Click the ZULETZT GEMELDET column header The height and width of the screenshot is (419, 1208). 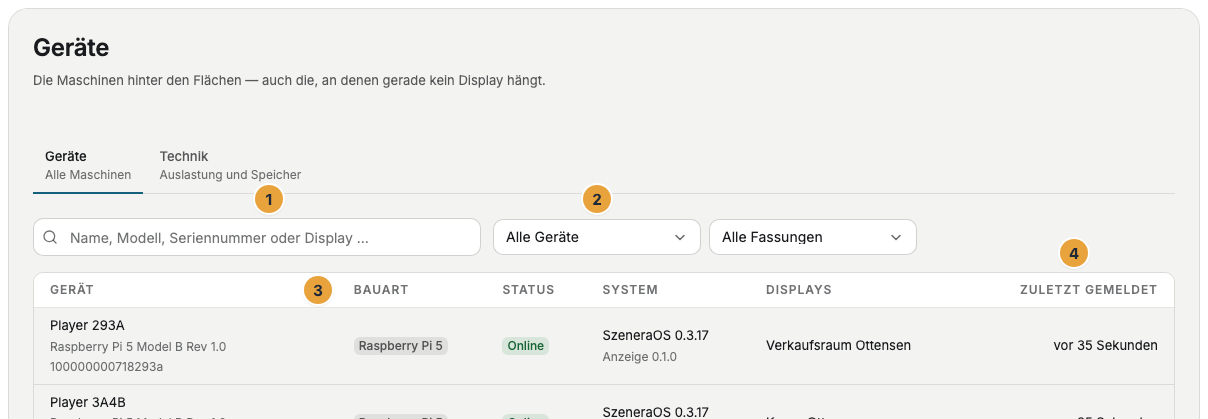tap(1088, 290)
